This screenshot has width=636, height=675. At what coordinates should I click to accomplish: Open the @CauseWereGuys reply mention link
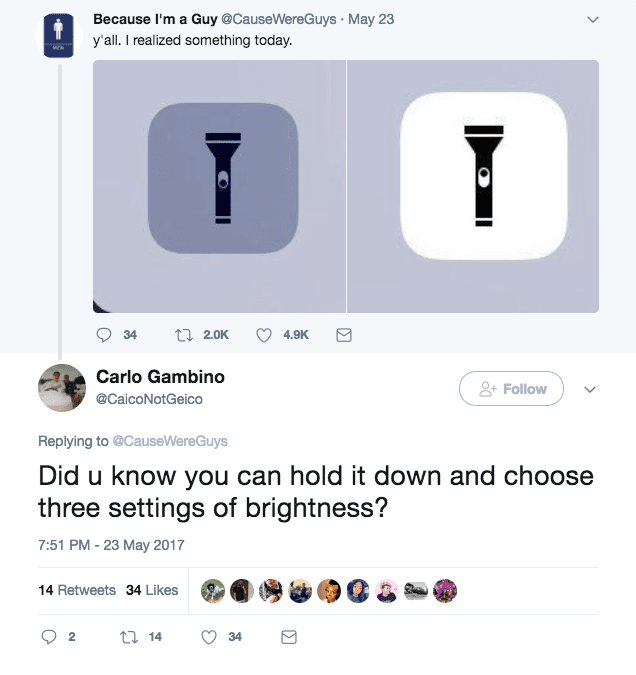point(168,441)
